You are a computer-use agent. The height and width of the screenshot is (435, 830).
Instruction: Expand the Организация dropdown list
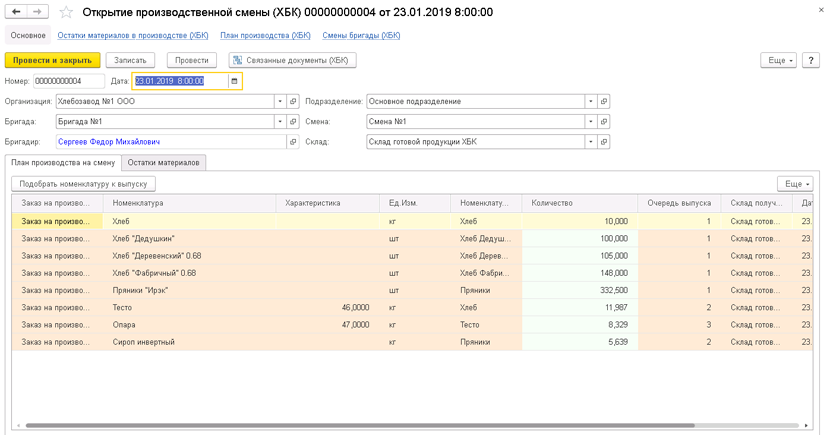tap(280, 101)
